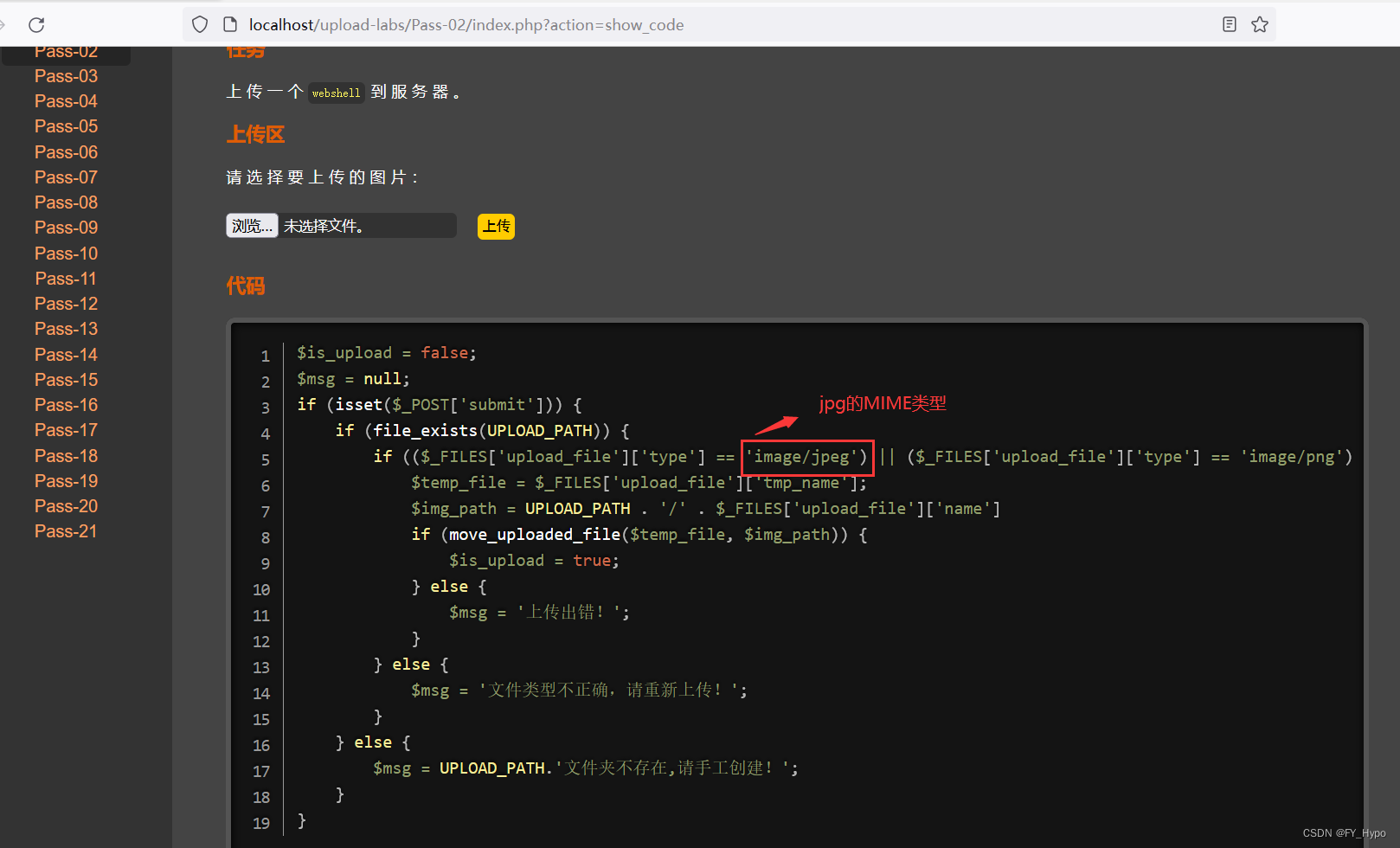Open Pass-05 in the sidebar
The width and height of the screenshot is (1400, 848).
tap(67, 126)
